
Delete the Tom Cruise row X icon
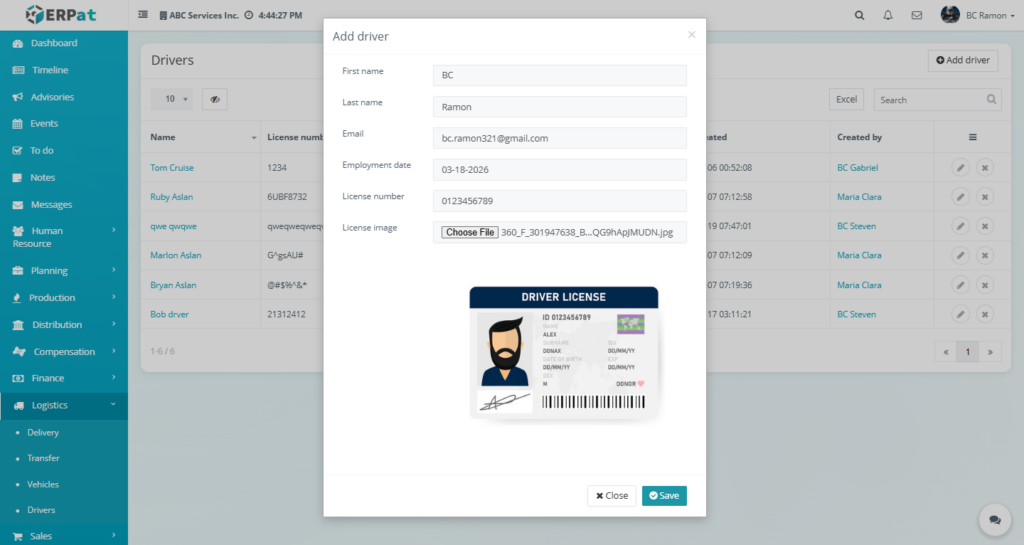tap(985, 168)
